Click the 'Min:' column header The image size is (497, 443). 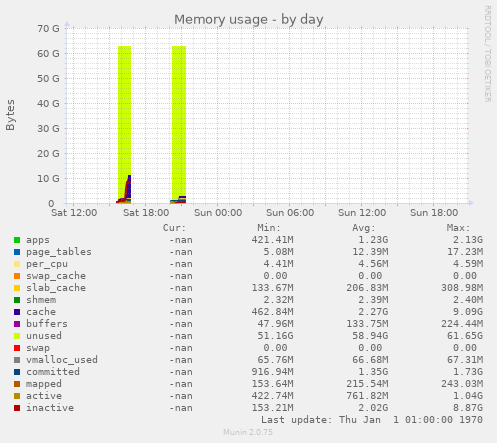click(269, 228)
